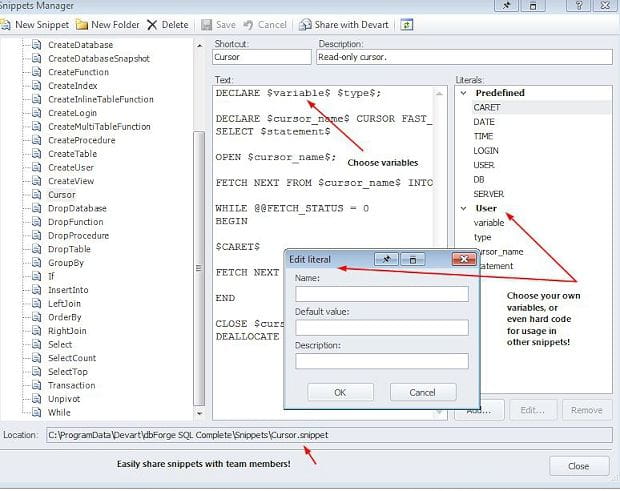Select the Cursor snippet in the tree
This screenshot has width=620, height=491.
(x=61, y=195)
